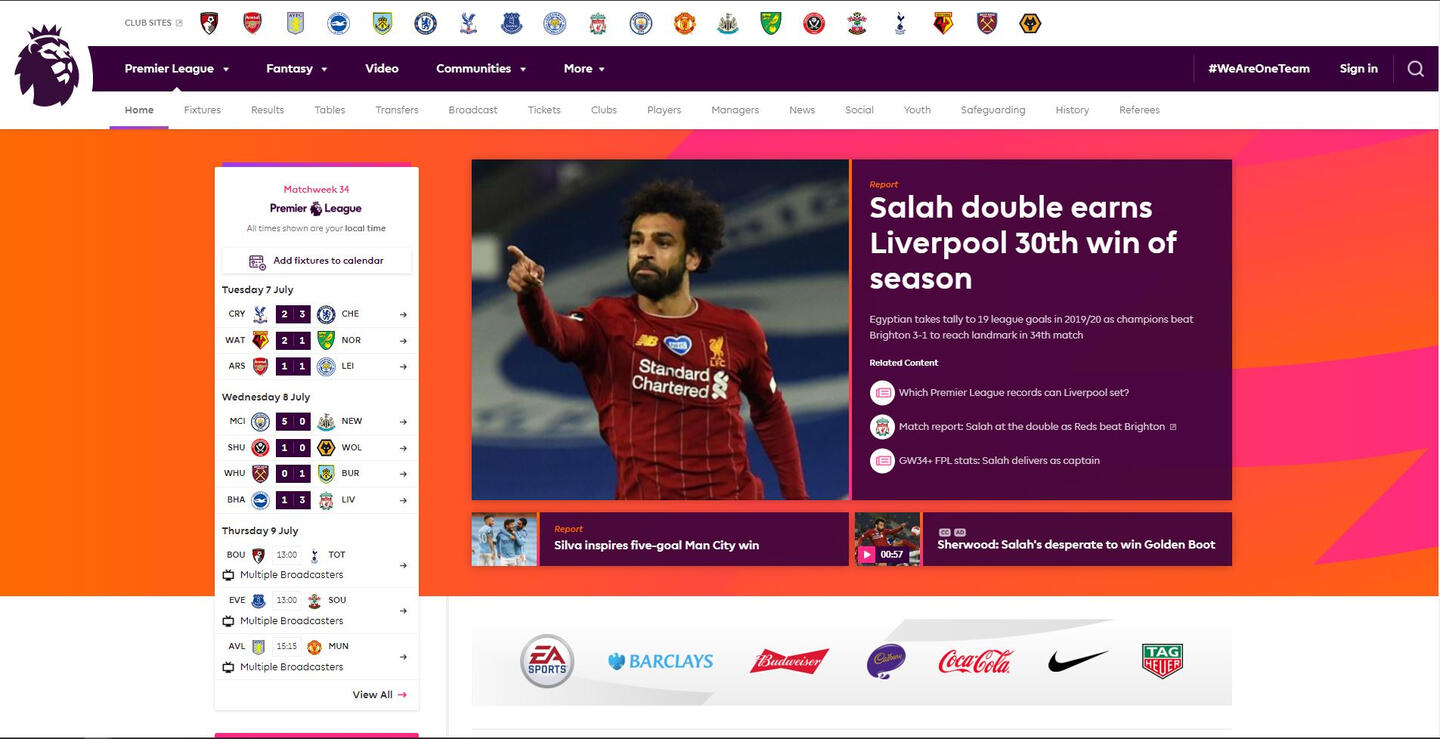
Task: Expand the More menu dropdown
Action: 585,69
